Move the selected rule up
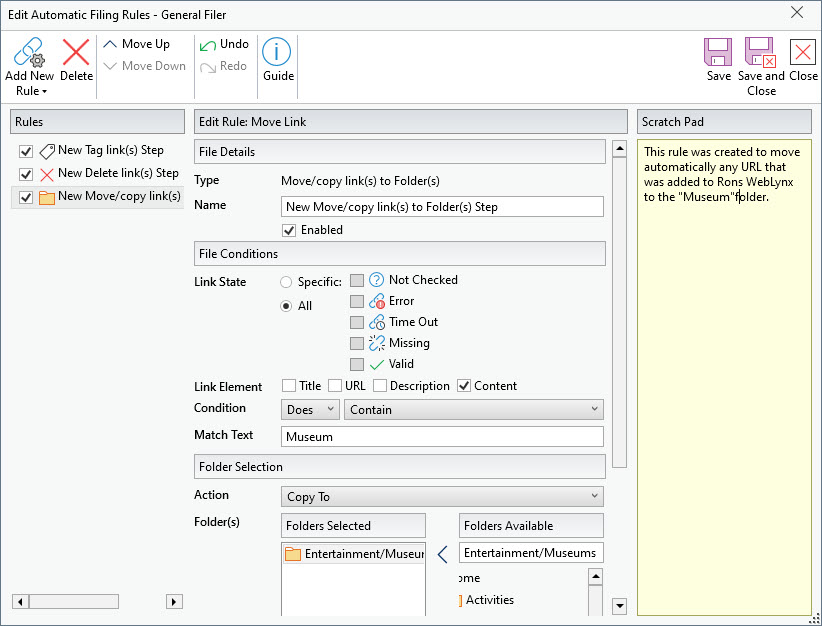This screenshot has height=626, width=822. (x=137, y=44)
